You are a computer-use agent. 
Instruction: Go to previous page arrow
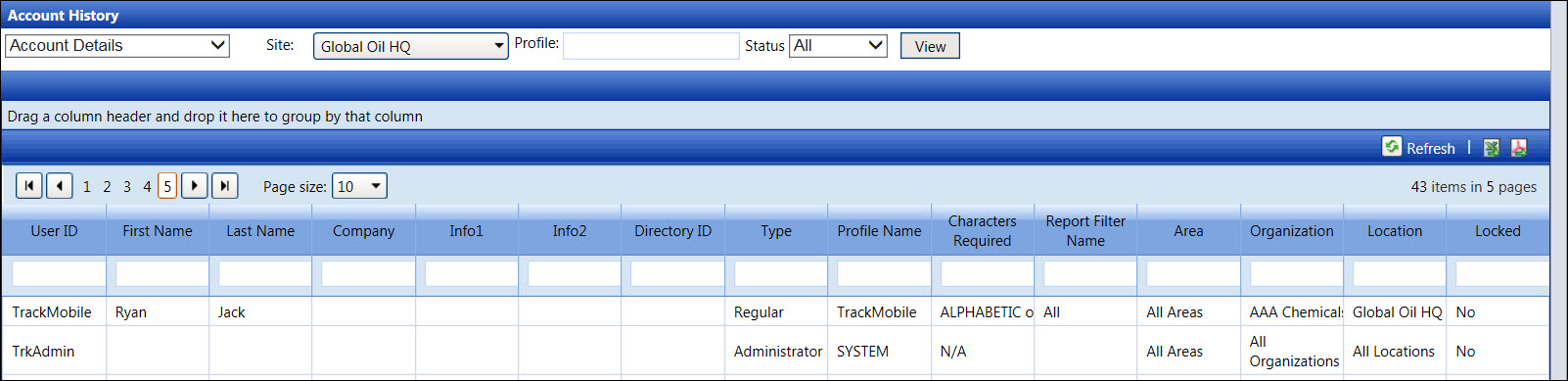coord(60,185)
